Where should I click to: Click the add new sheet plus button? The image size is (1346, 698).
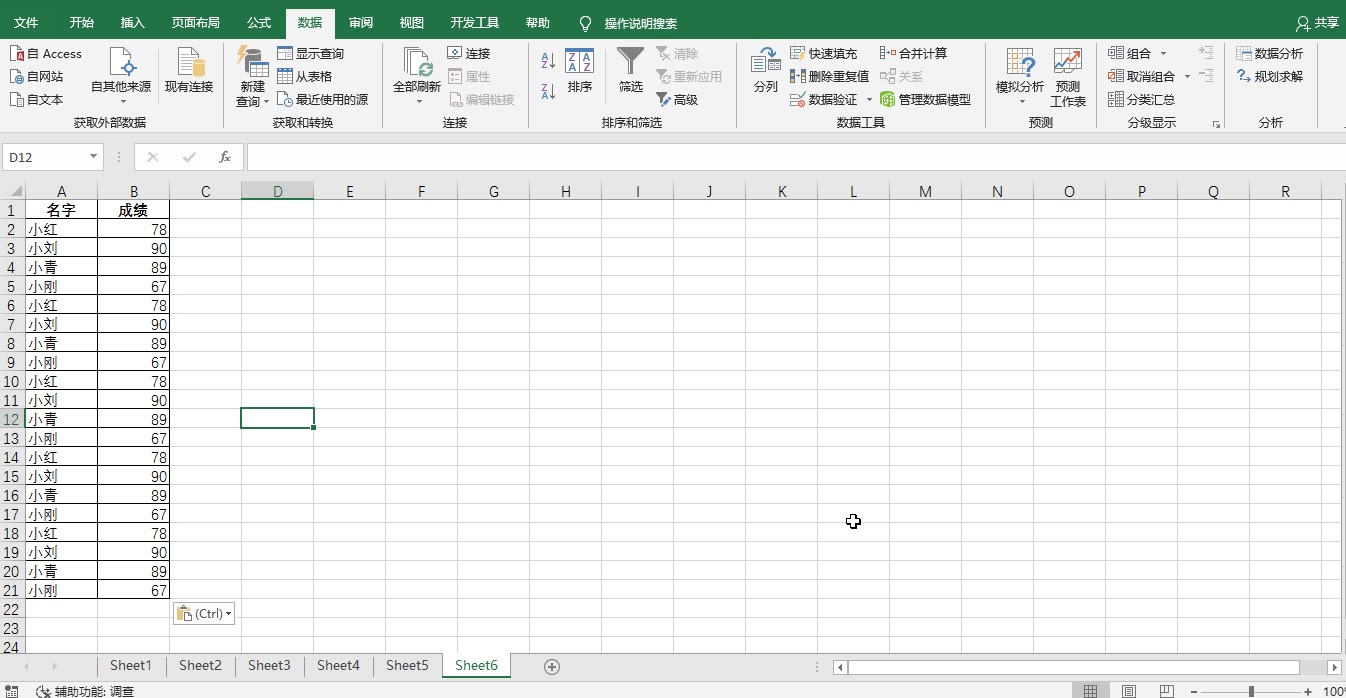point(551,665)
